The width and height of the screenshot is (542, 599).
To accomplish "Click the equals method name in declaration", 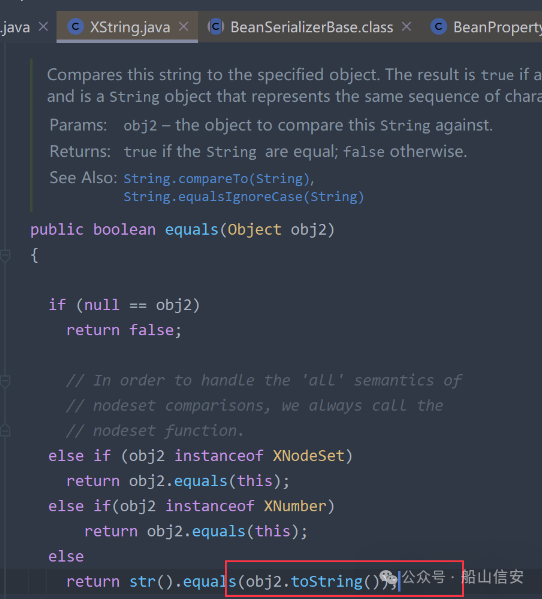I will click(x=191, y=230).
